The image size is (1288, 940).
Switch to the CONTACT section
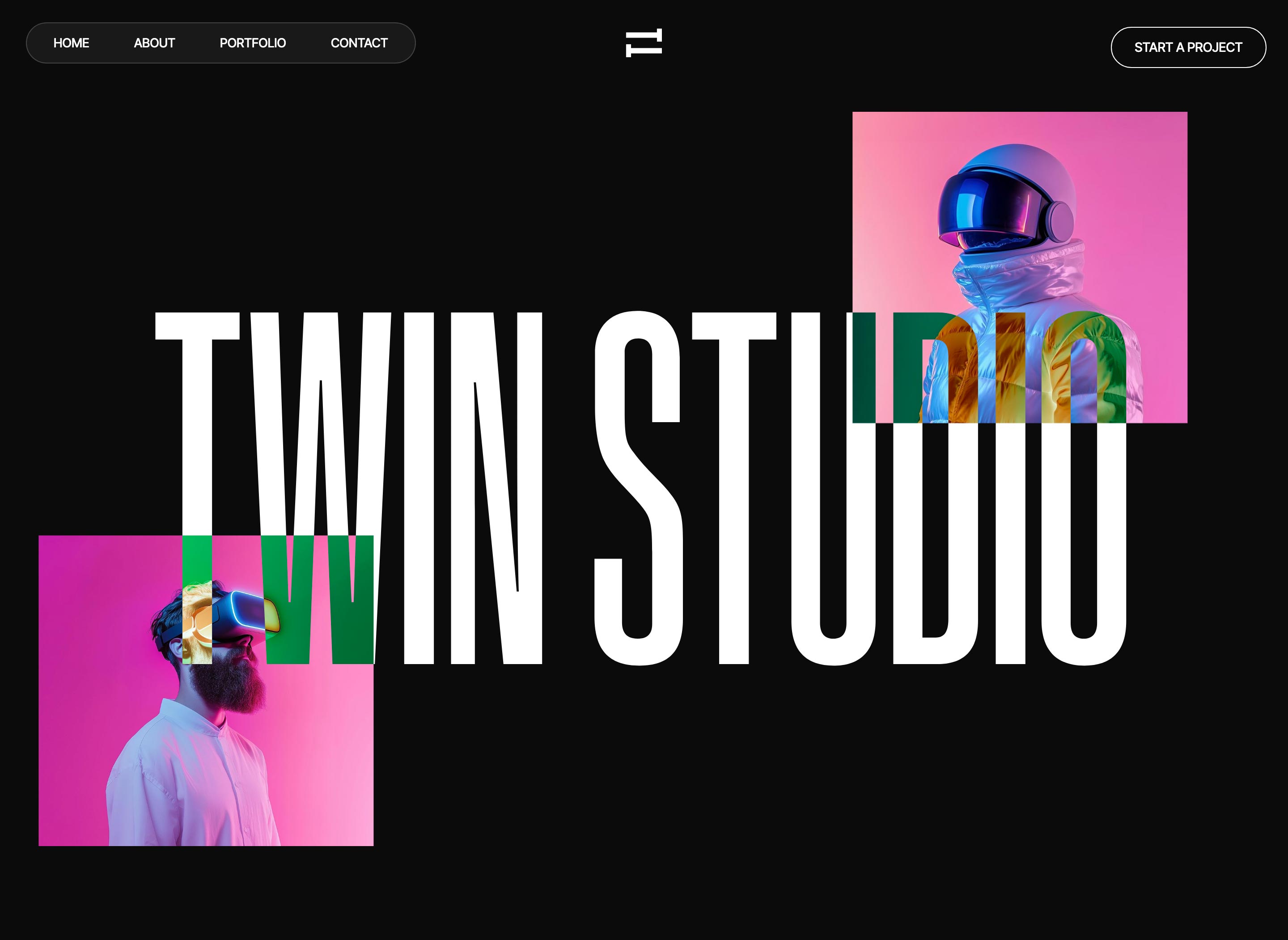(360, 42)
